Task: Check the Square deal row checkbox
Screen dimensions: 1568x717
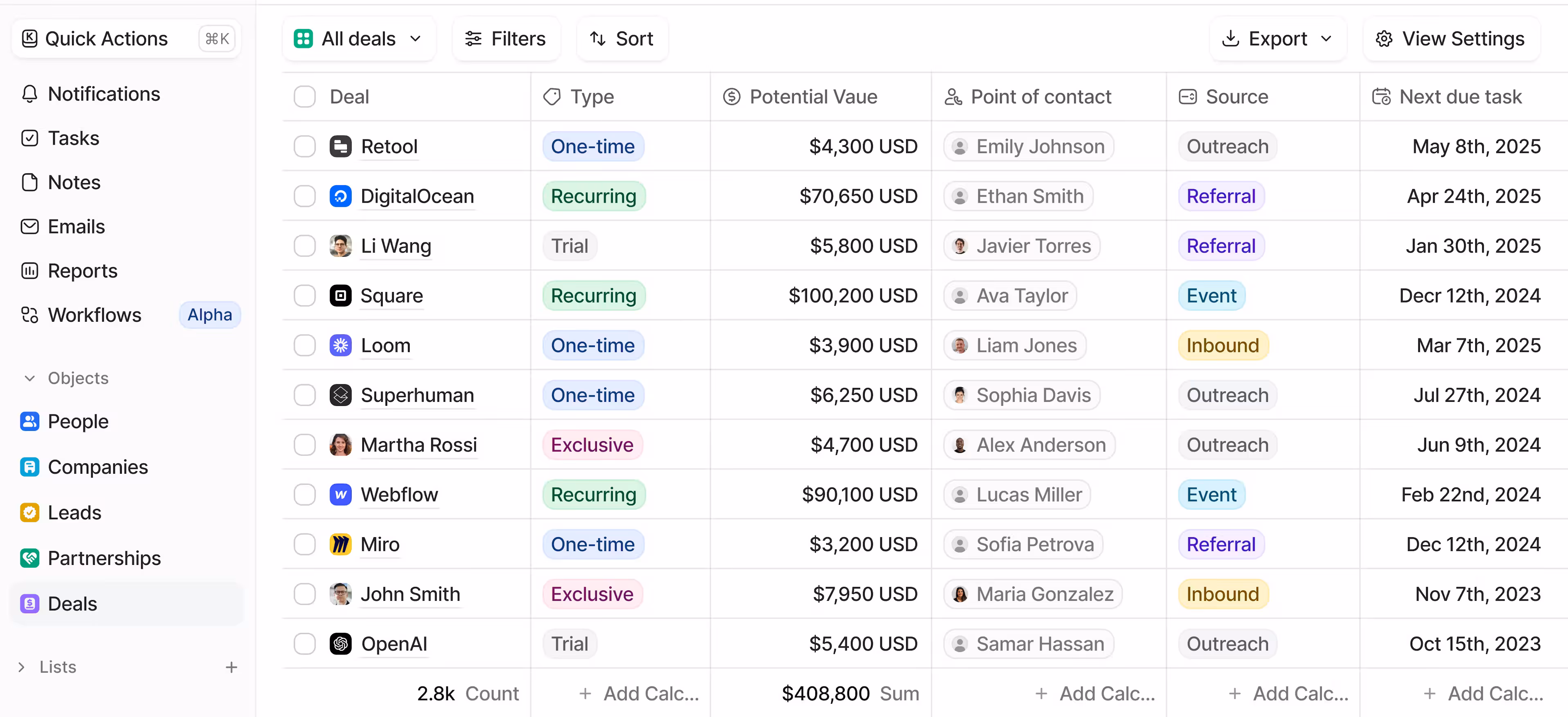Action: click(304, 296)
